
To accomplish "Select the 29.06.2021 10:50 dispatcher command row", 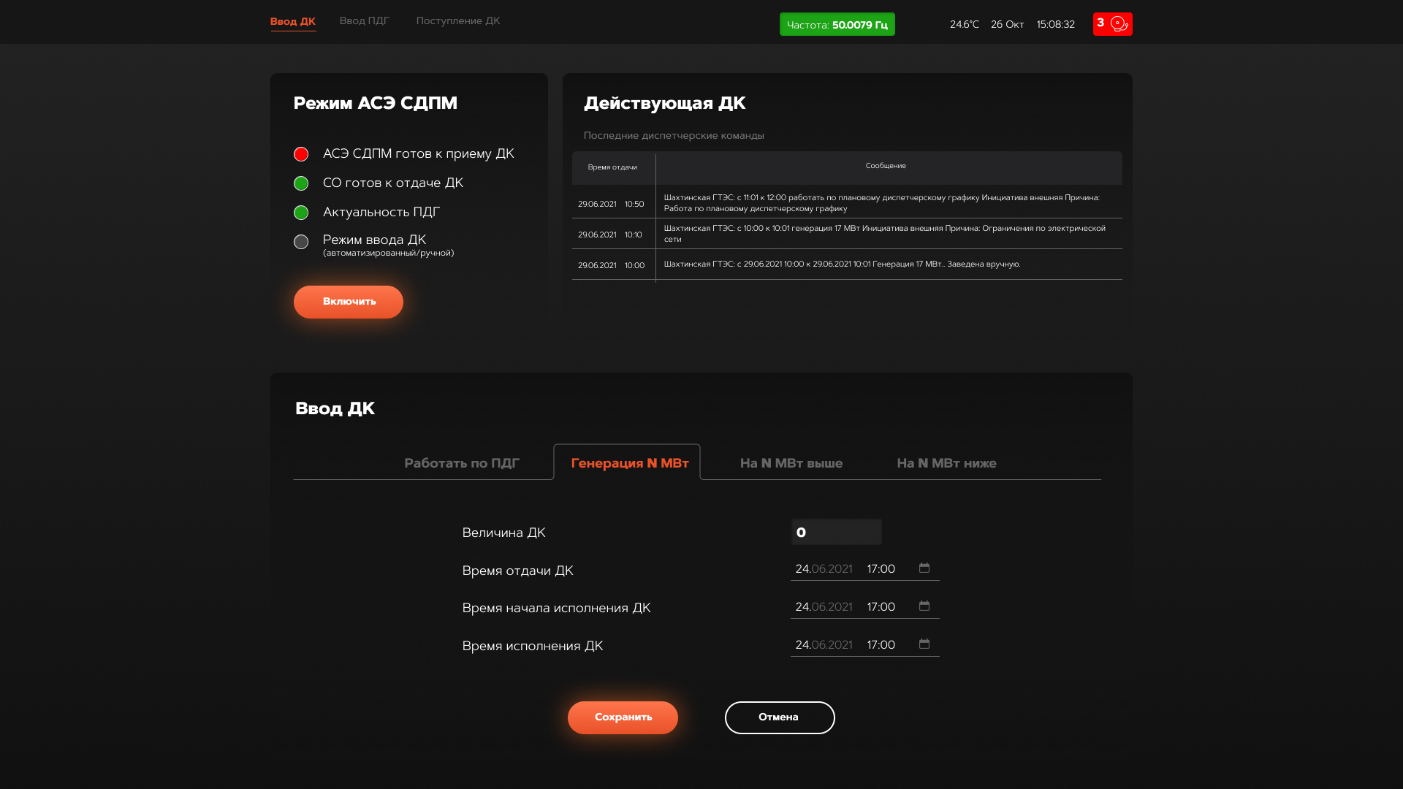I will [846, 203].
